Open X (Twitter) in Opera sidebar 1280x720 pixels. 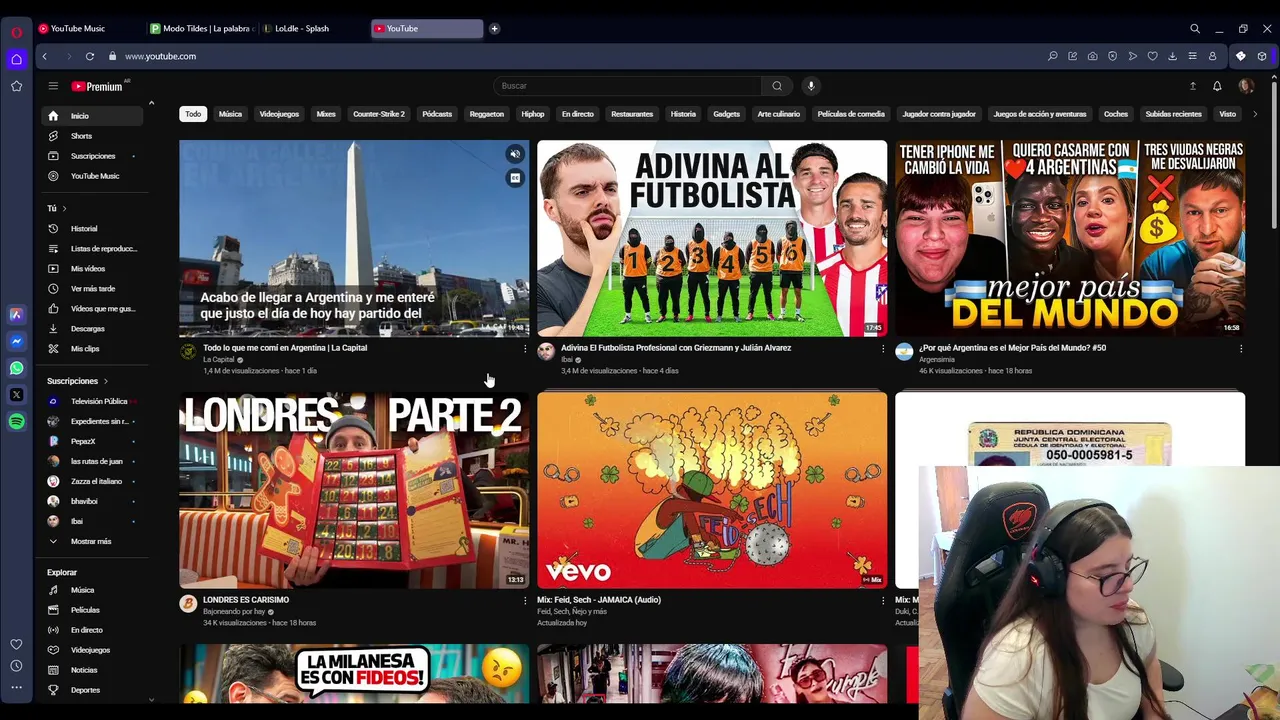point(16,395)
